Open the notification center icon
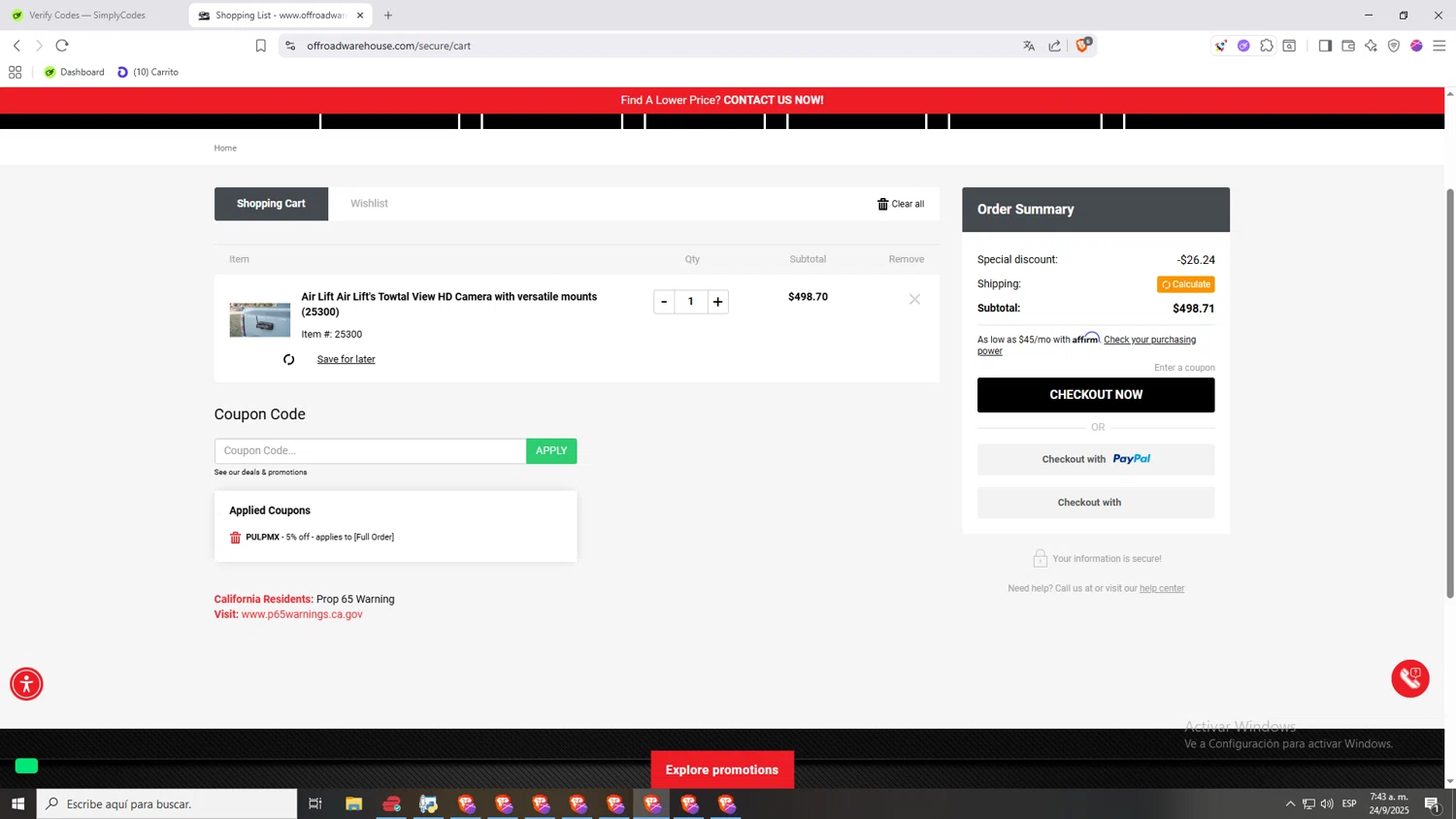1456x819 pixels. [x=1432, y=803]
